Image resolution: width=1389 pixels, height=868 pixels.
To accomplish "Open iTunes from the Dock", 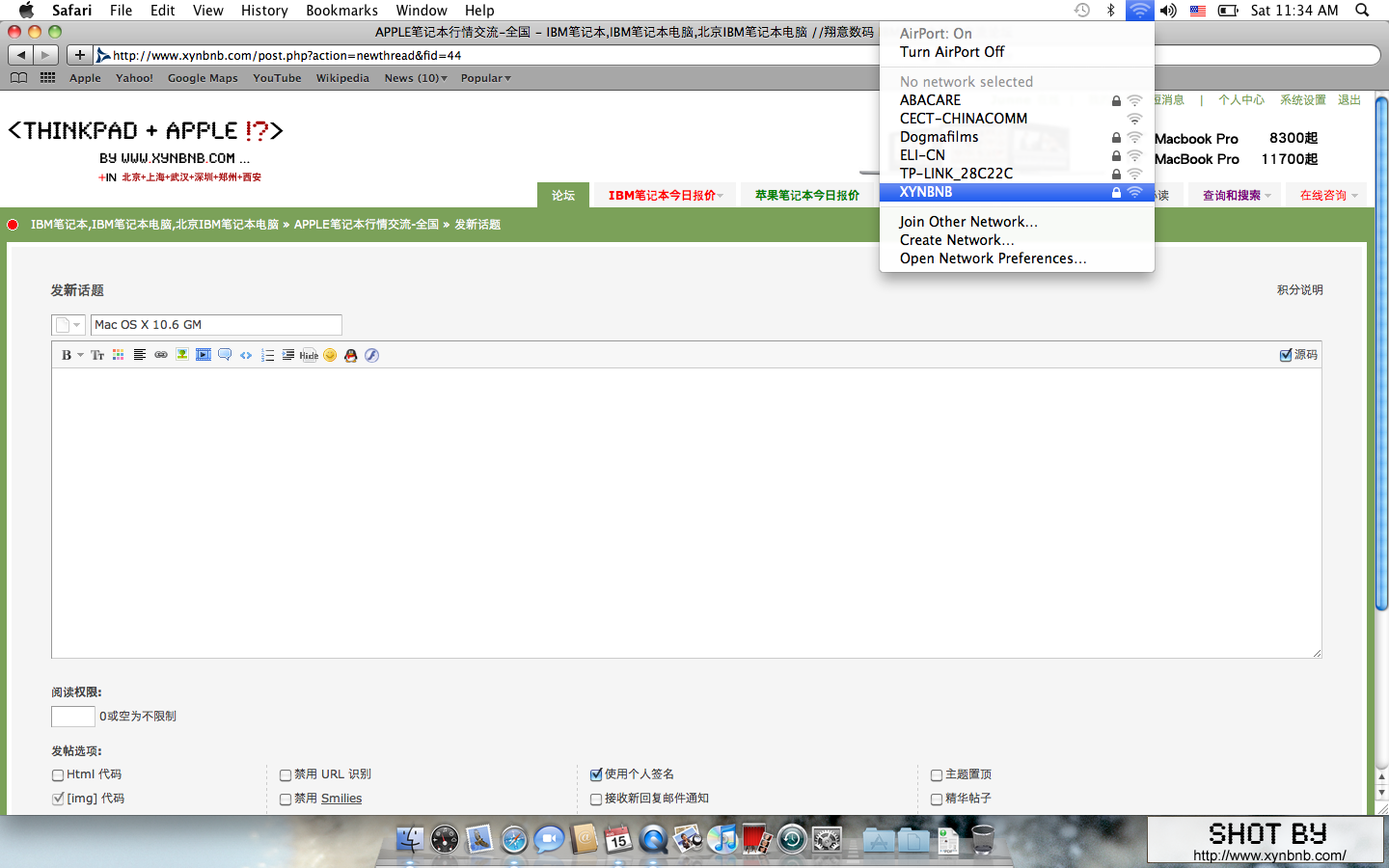I will [722, 840].
